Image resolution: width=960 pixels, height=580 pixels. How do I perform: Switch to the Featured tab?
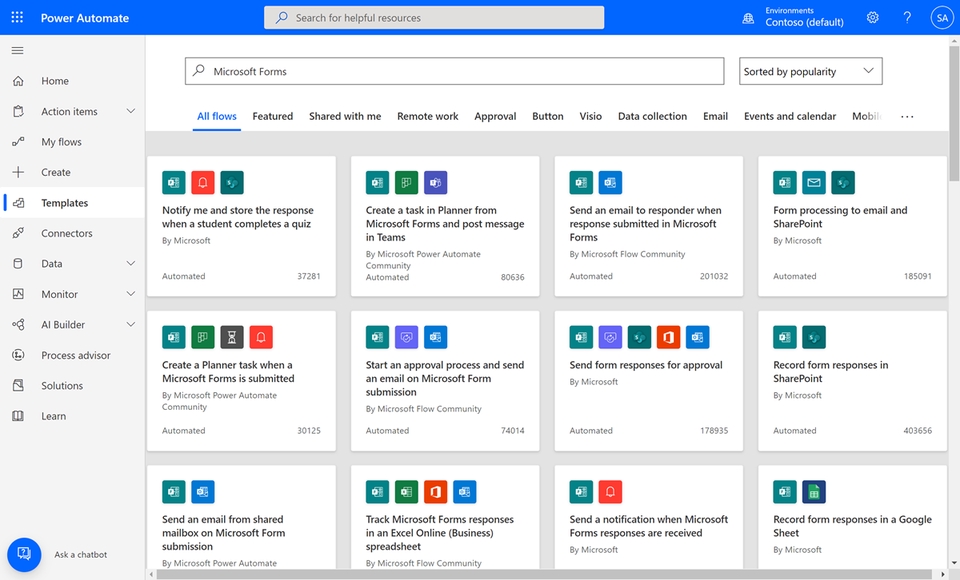coord(272,116)
